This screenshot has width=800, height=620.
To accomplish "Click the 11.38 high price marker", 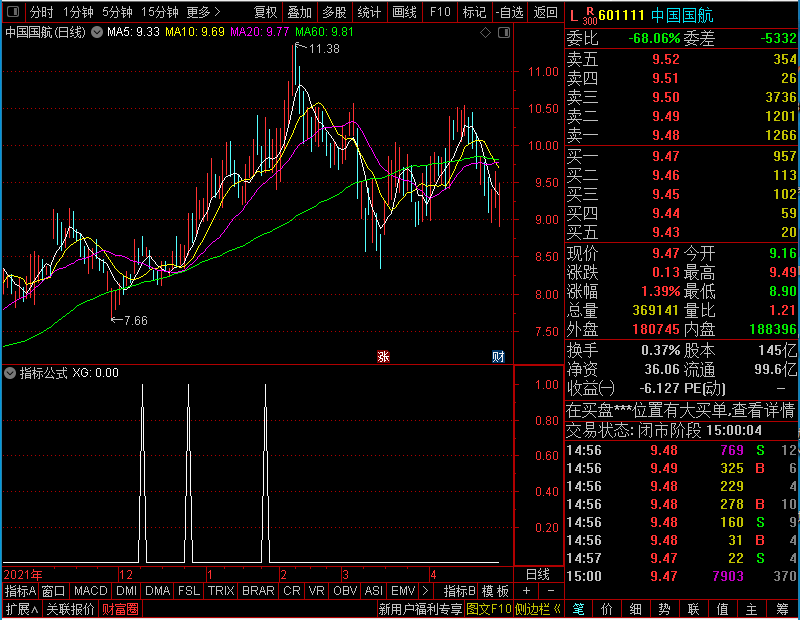I will click(x=324, y=49).
